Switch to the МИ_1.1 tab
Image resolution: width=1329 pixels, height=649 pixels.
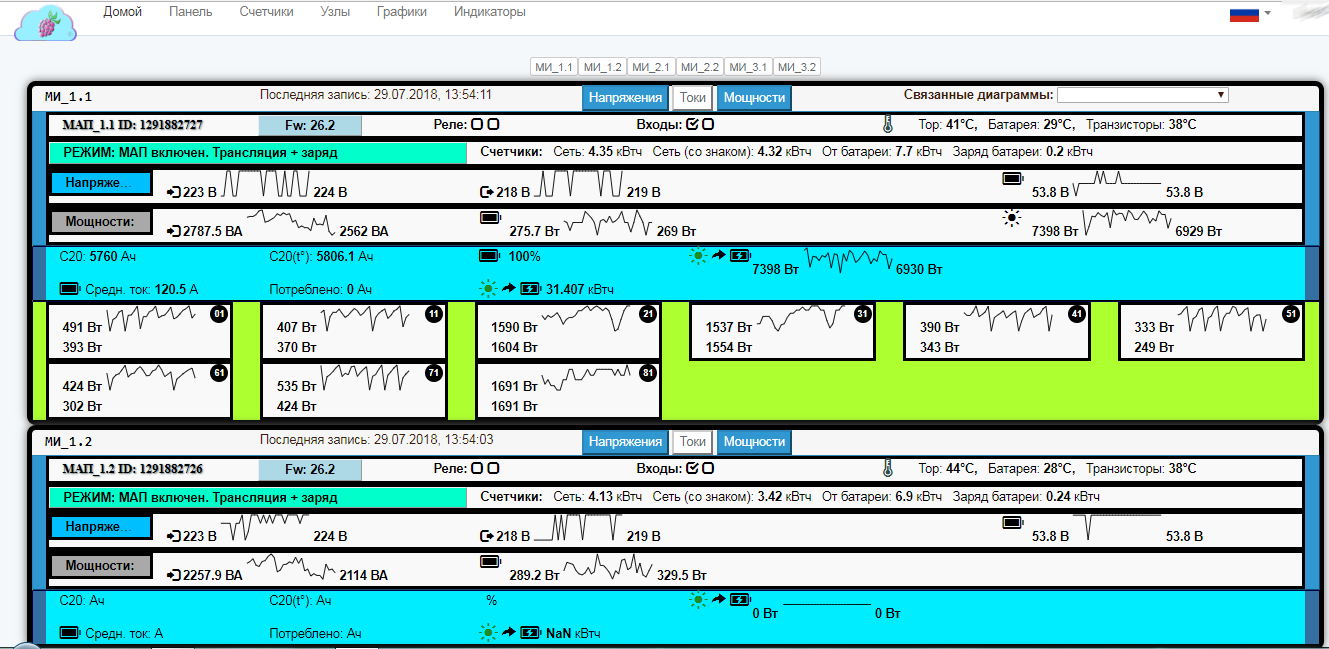point(553,67)
